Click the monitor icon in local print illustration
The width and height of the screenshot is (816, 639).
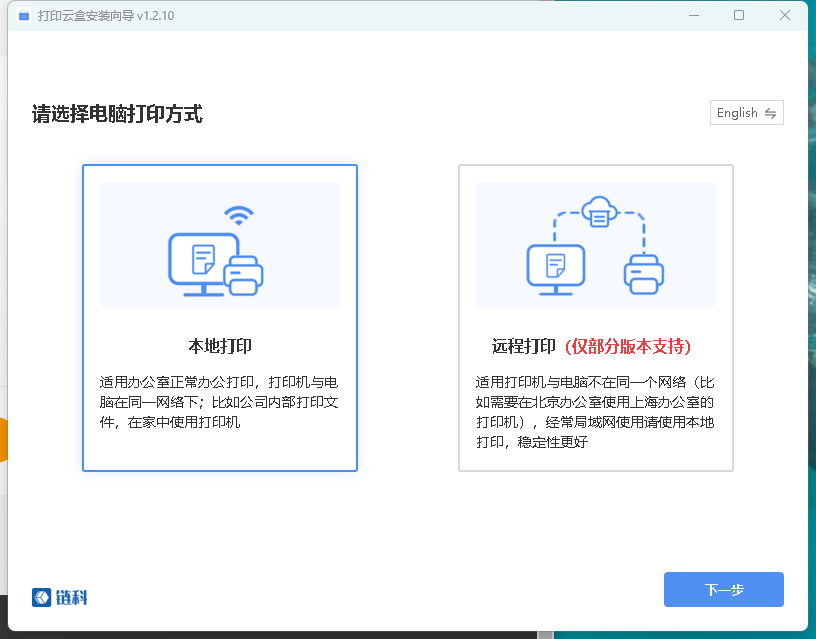pyautogui.click(x=201, y=262)
